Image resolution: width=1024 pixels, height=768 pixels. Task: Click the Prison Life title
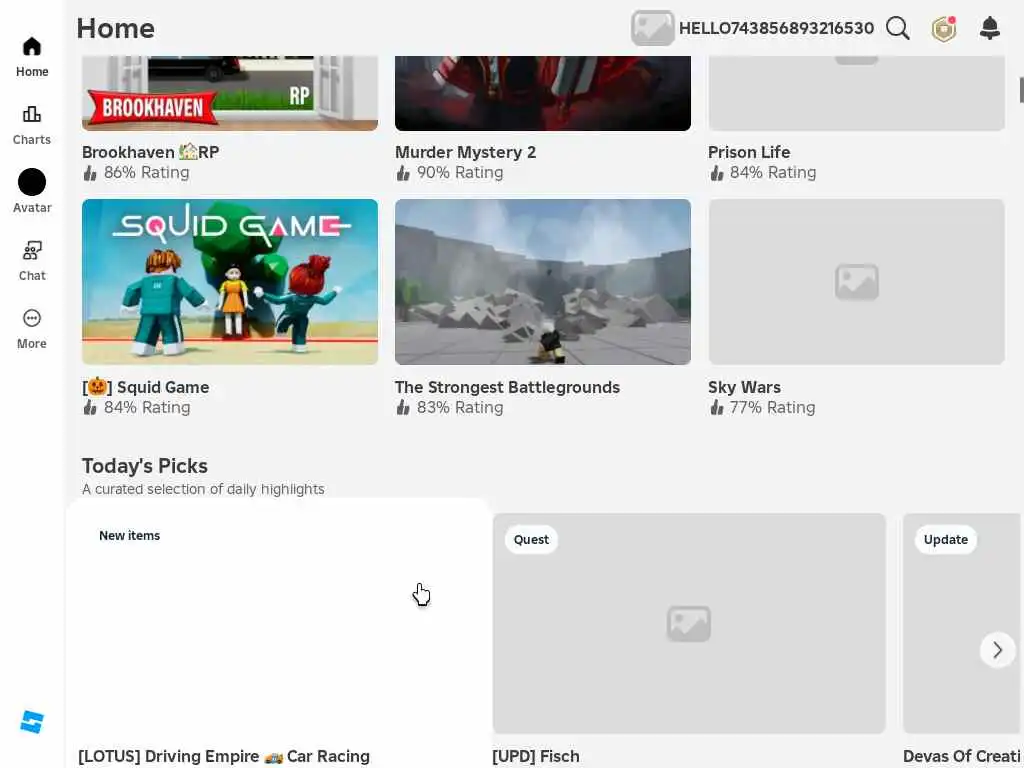coord(749,152)
